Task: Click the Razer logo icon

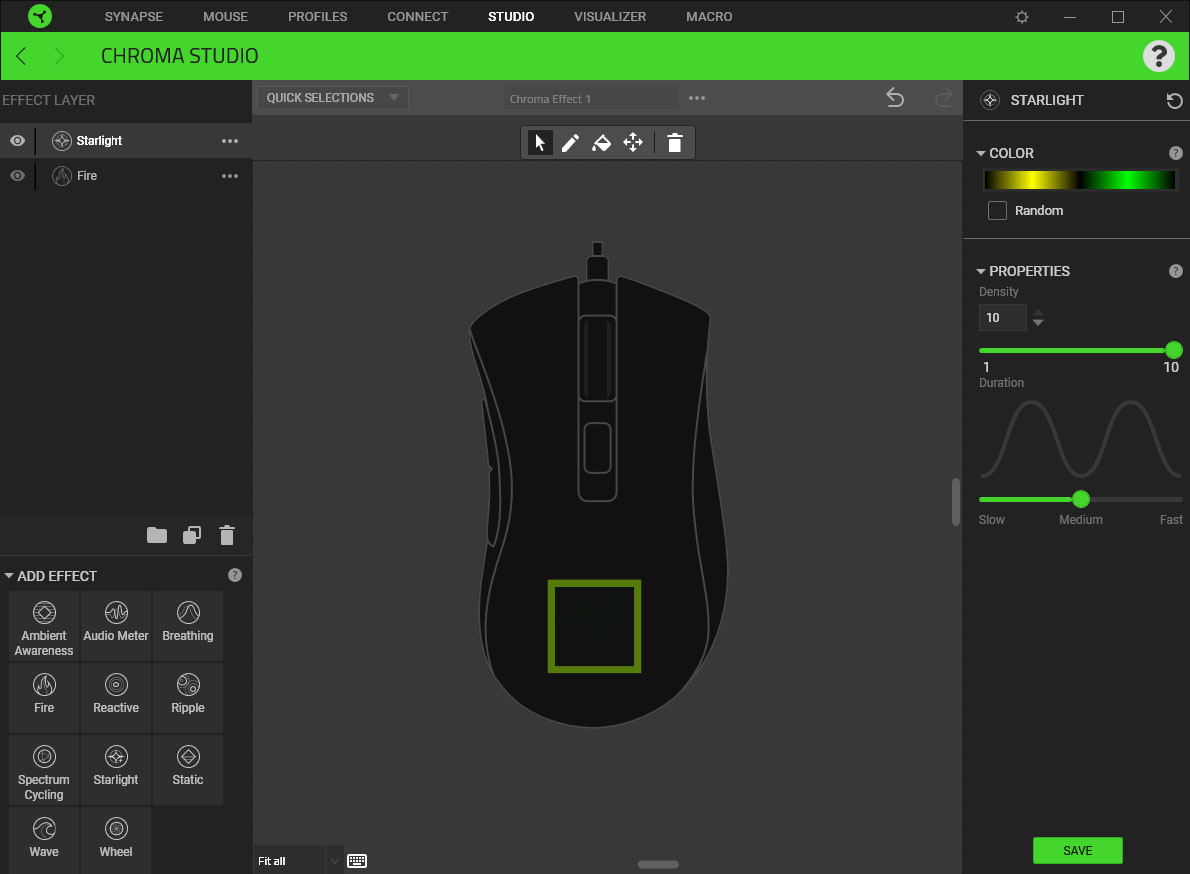Action: pyautogui.click(x=39, y=16)
